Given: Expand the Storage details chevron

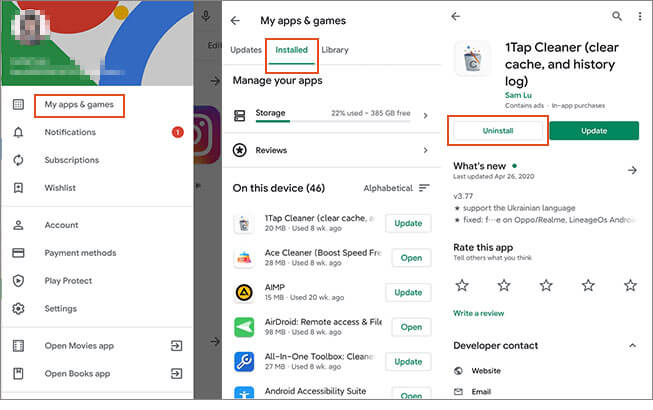Looking at the screenshot, I should pyautogui.click(x=425, y=116).
